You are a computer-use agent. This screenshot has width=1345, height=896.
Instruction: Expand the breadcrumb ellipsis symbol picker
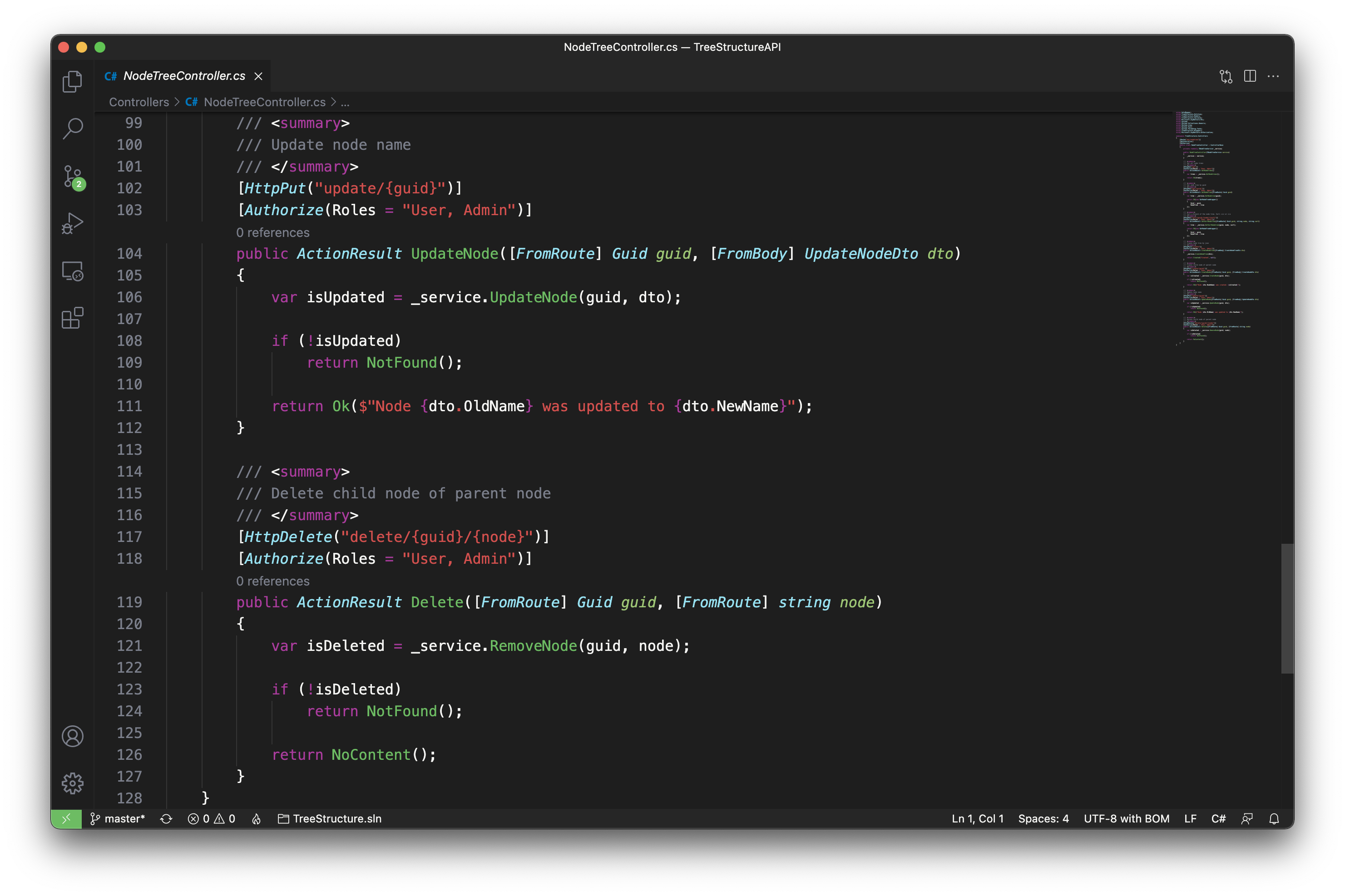(x=345, y=102)
